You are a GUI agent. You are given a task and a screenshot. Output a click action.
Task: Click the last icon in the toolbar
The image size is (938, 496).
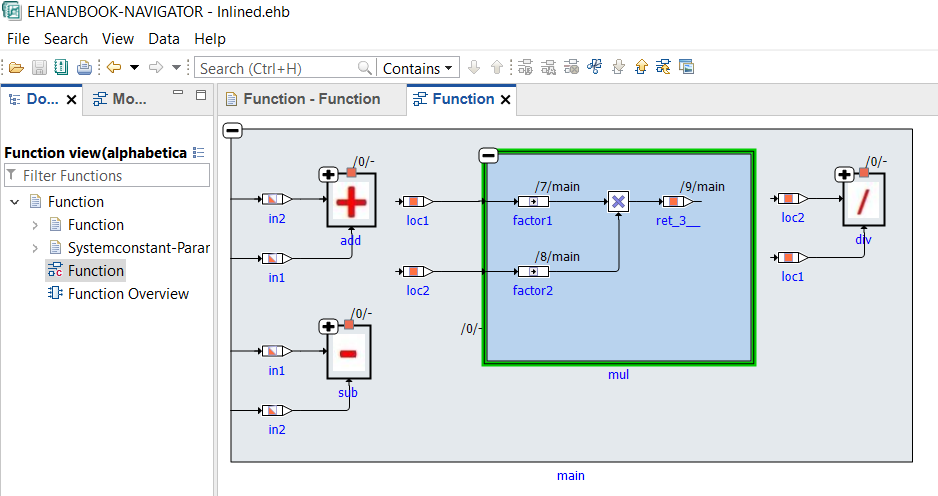point(686,68)
